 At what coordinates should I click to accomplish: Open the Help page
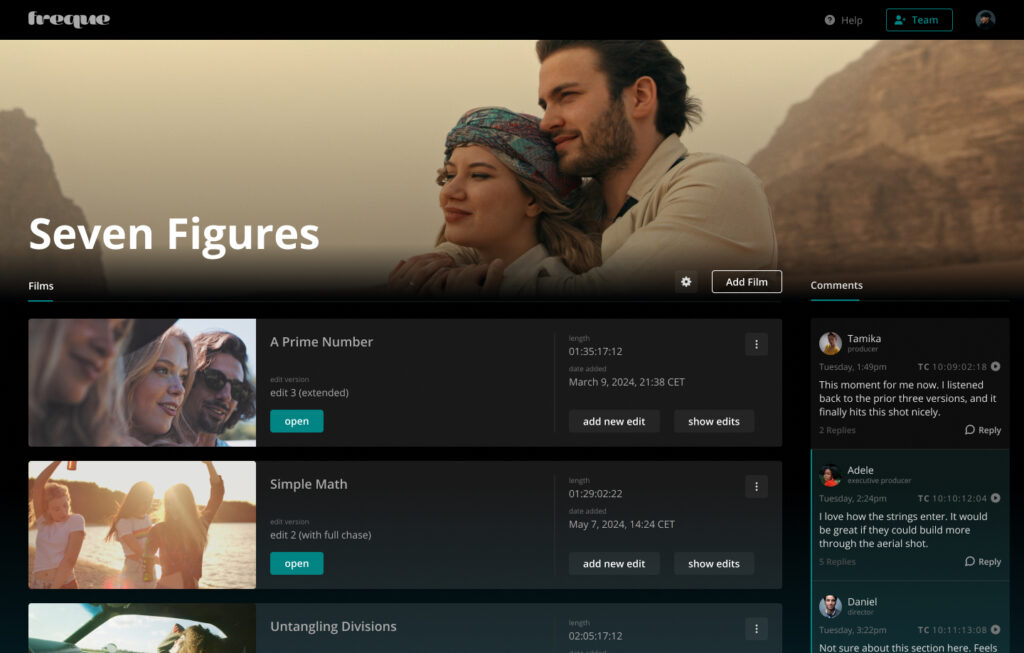[843, 20]
